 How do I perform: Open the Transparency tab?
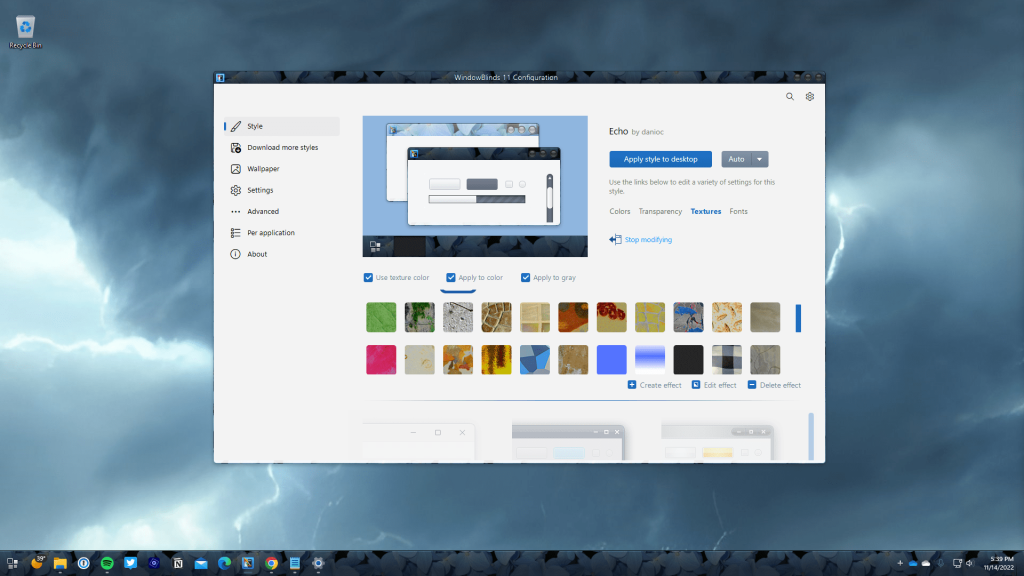(660, 212)
